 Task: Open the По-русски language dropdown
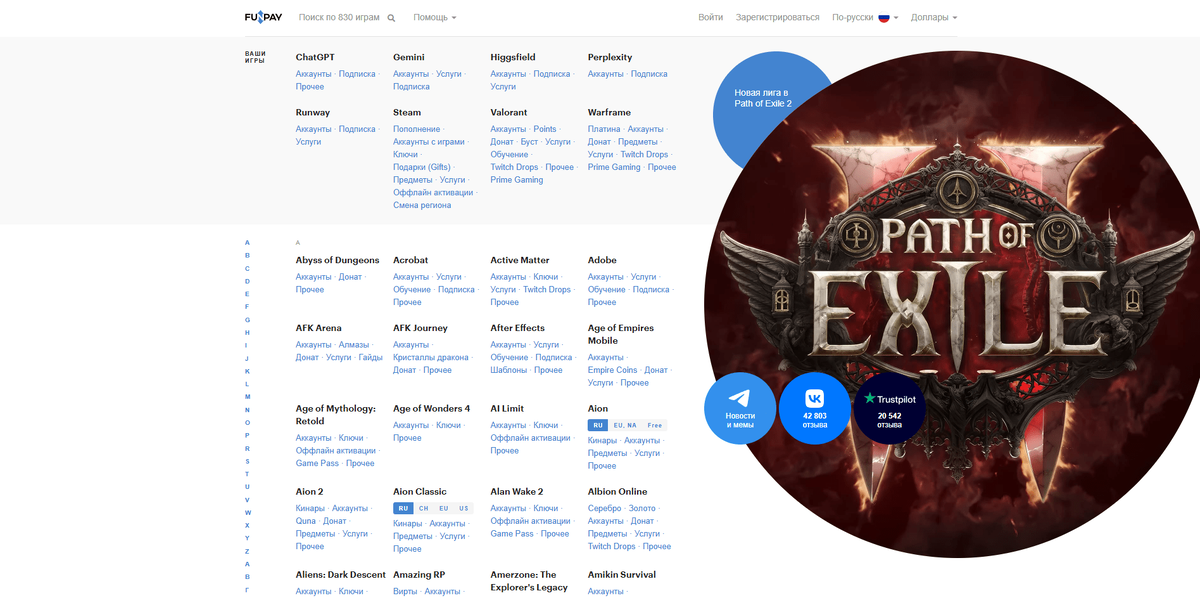(x=865, y=17)
